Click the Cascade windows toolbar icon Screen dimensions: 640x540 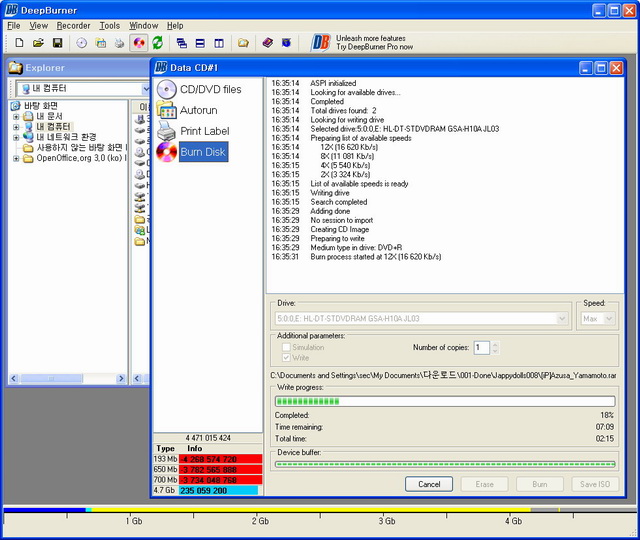point(181,43)
